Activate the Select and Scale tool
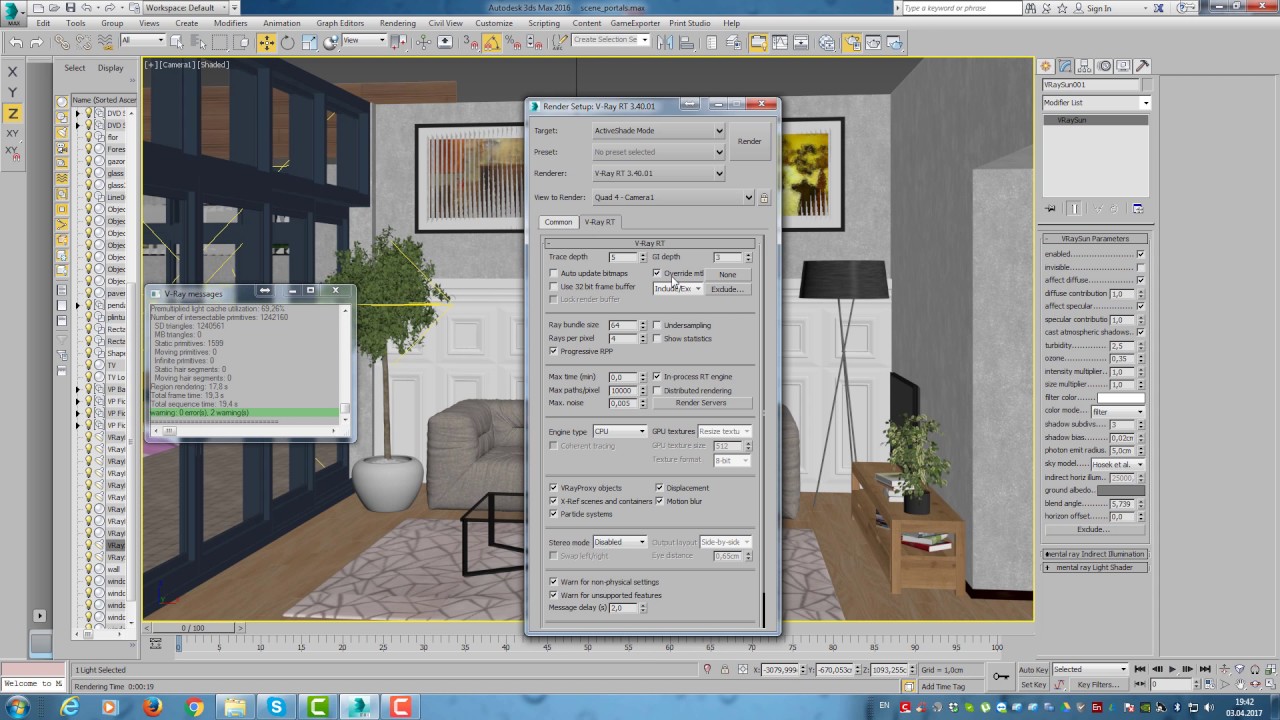Image resolution: width=1280 pixels, height=720 pixels. pos(309,42)
